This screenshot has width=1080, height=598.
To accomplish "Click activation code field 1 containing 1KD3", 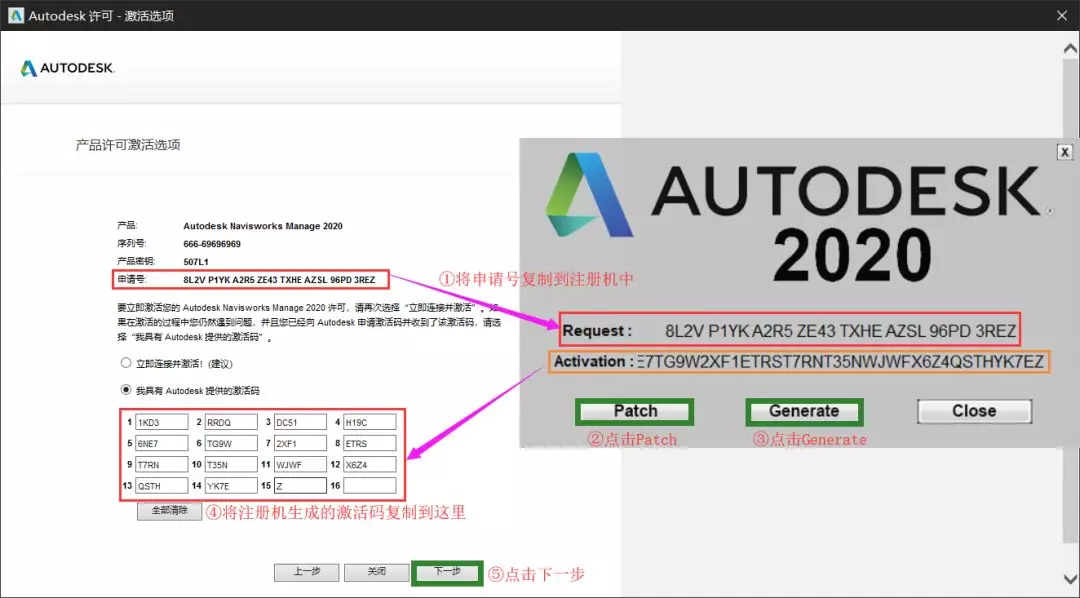I will coord(162,422).
